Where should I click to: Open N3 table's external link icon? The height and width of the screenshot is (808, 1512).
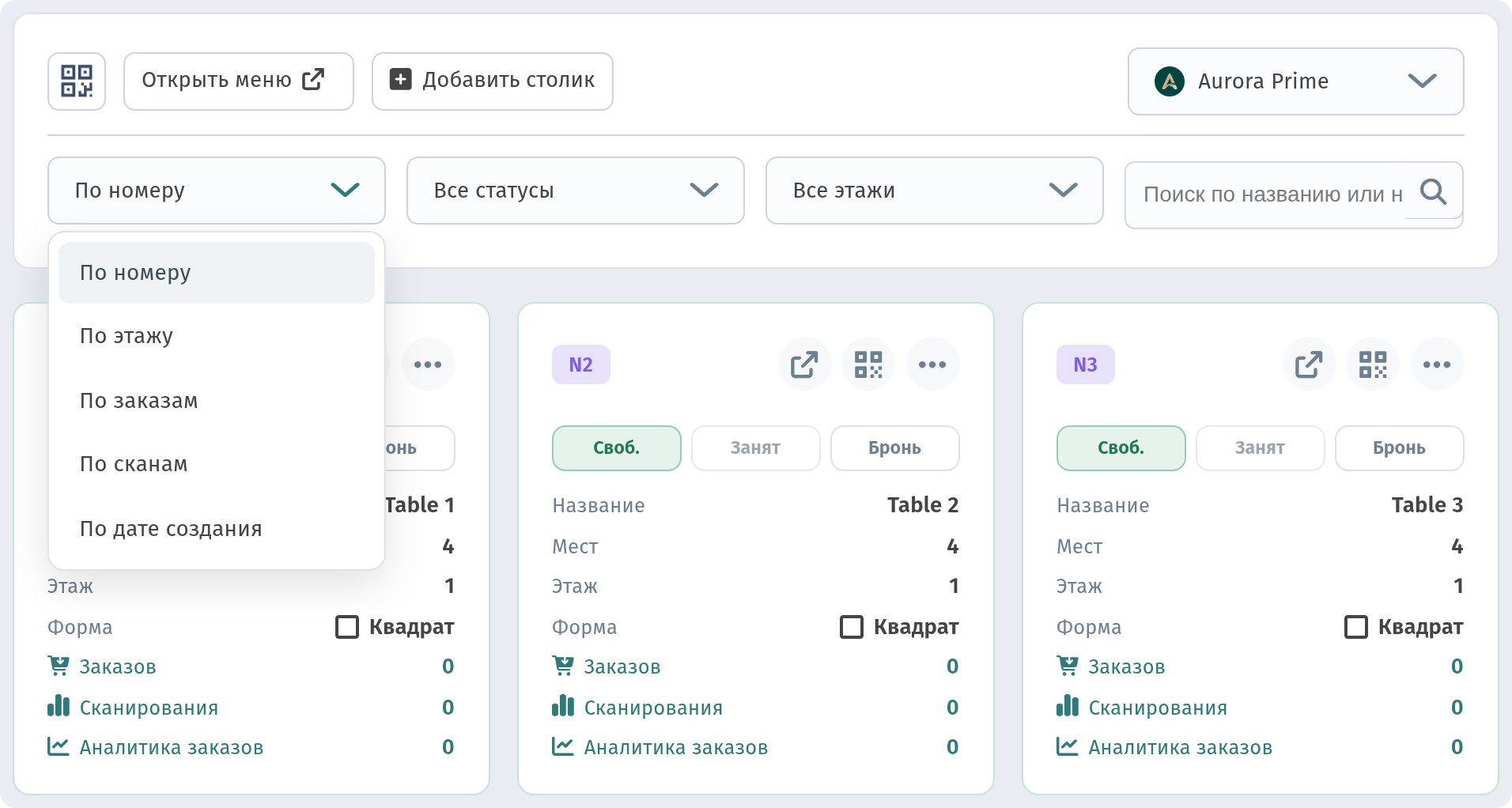tap(1309, 364)
